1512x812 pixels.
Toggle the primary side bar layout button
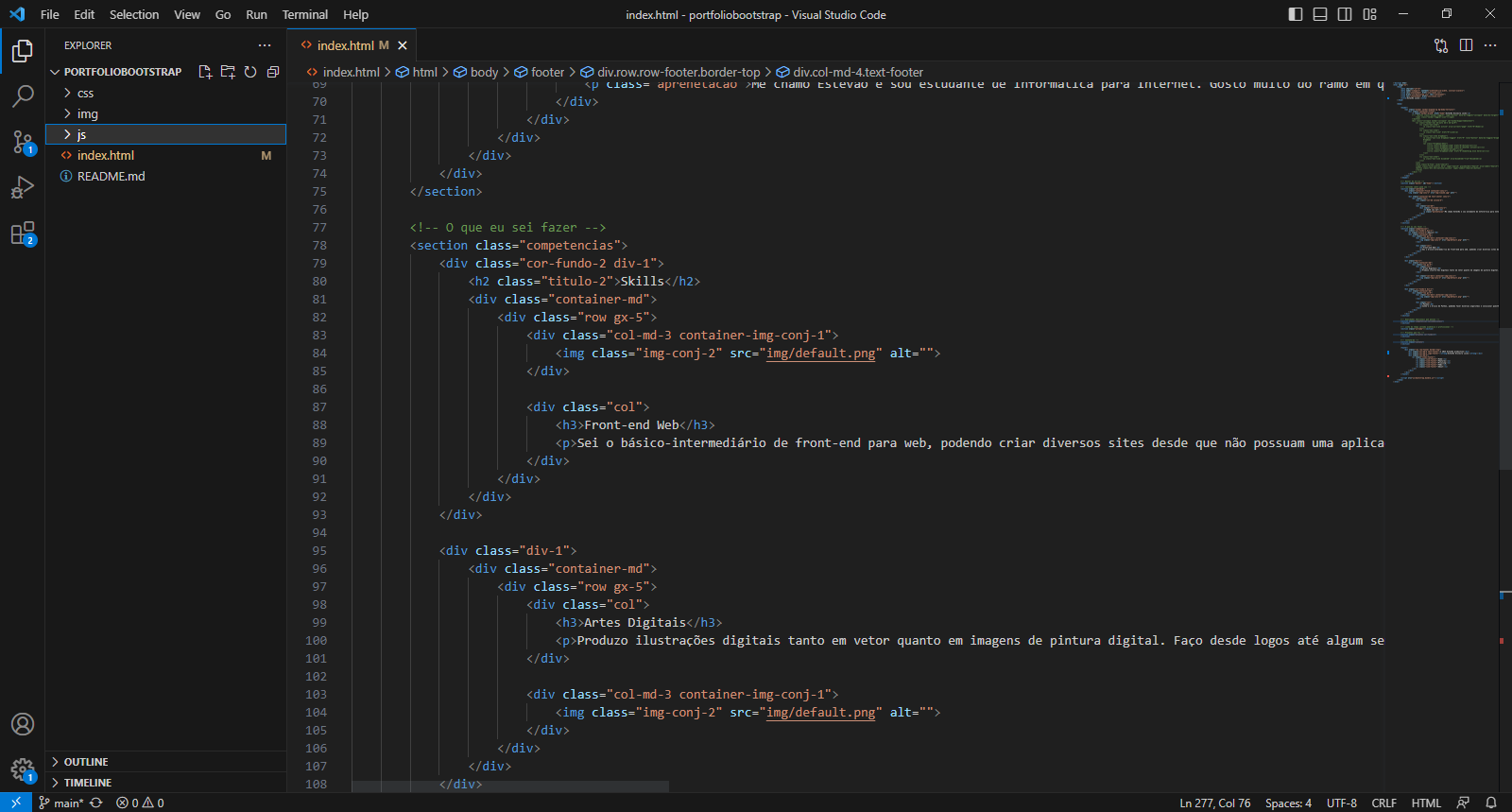[x=1296, y=14]
